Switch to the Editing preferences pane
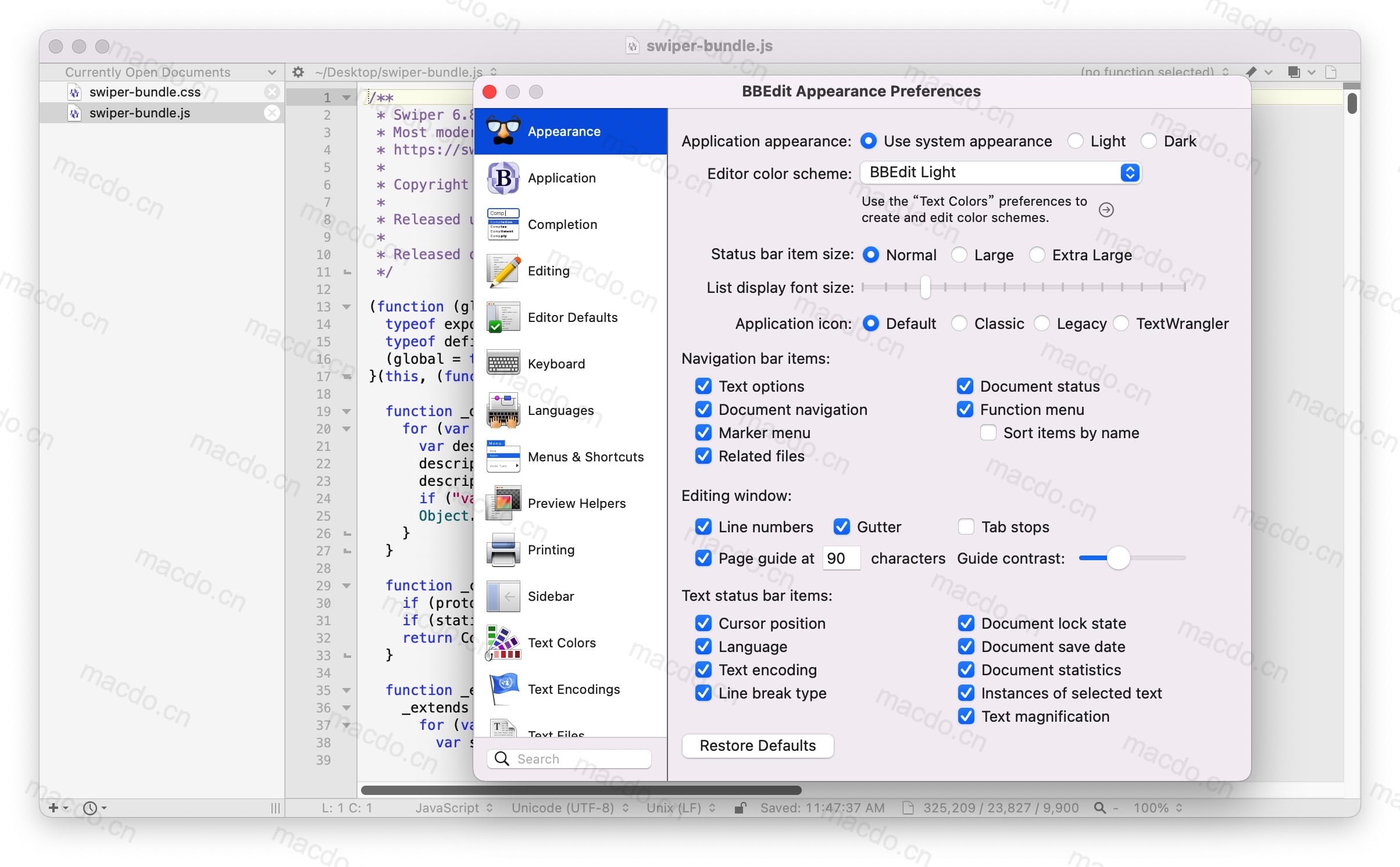The image size is (1400, 867). point(570,271)
